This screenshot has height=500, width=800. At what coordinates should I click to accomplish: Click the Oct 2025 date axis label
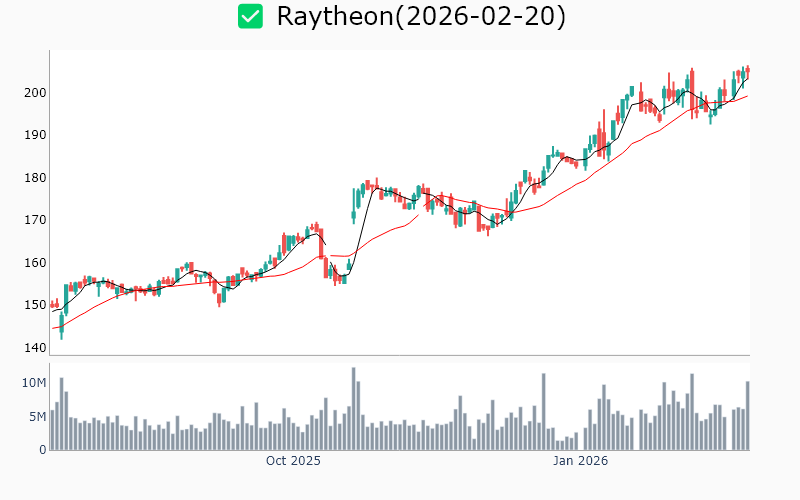(x=293, y=461)
